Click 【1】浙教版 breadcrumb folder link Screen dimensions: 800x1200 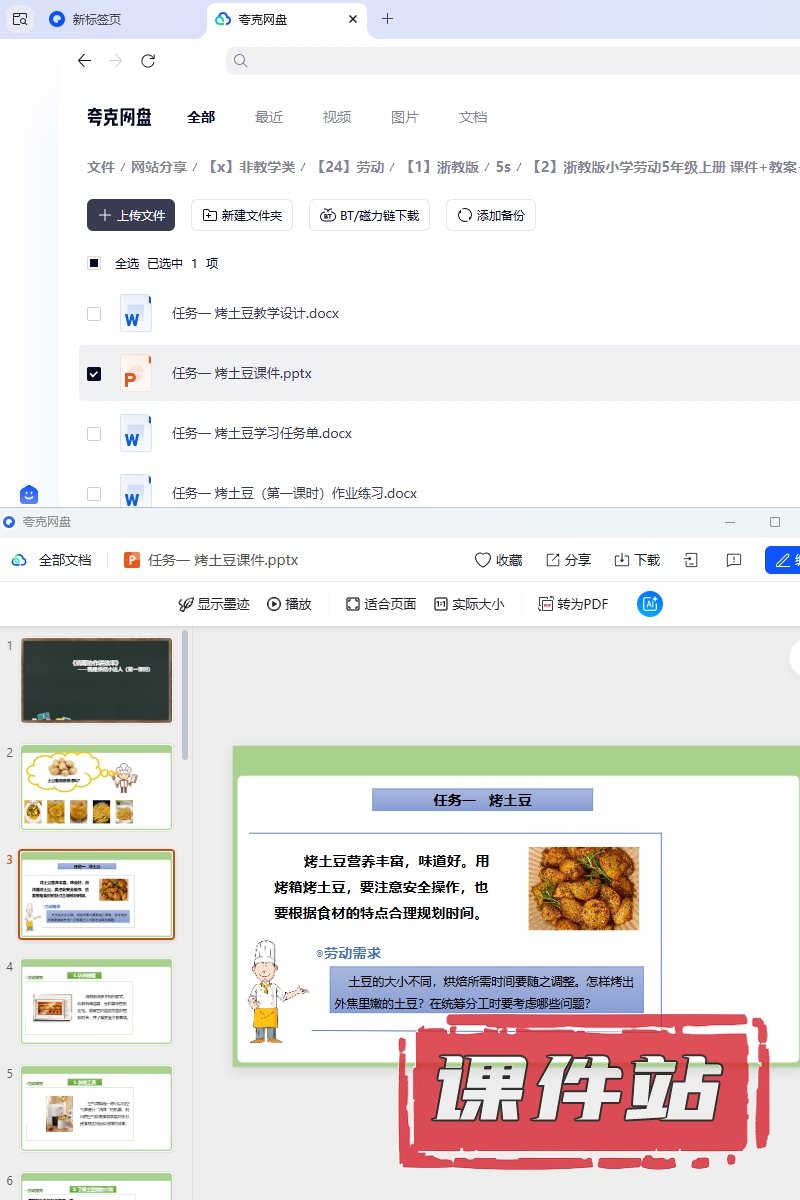click(441, 167)
